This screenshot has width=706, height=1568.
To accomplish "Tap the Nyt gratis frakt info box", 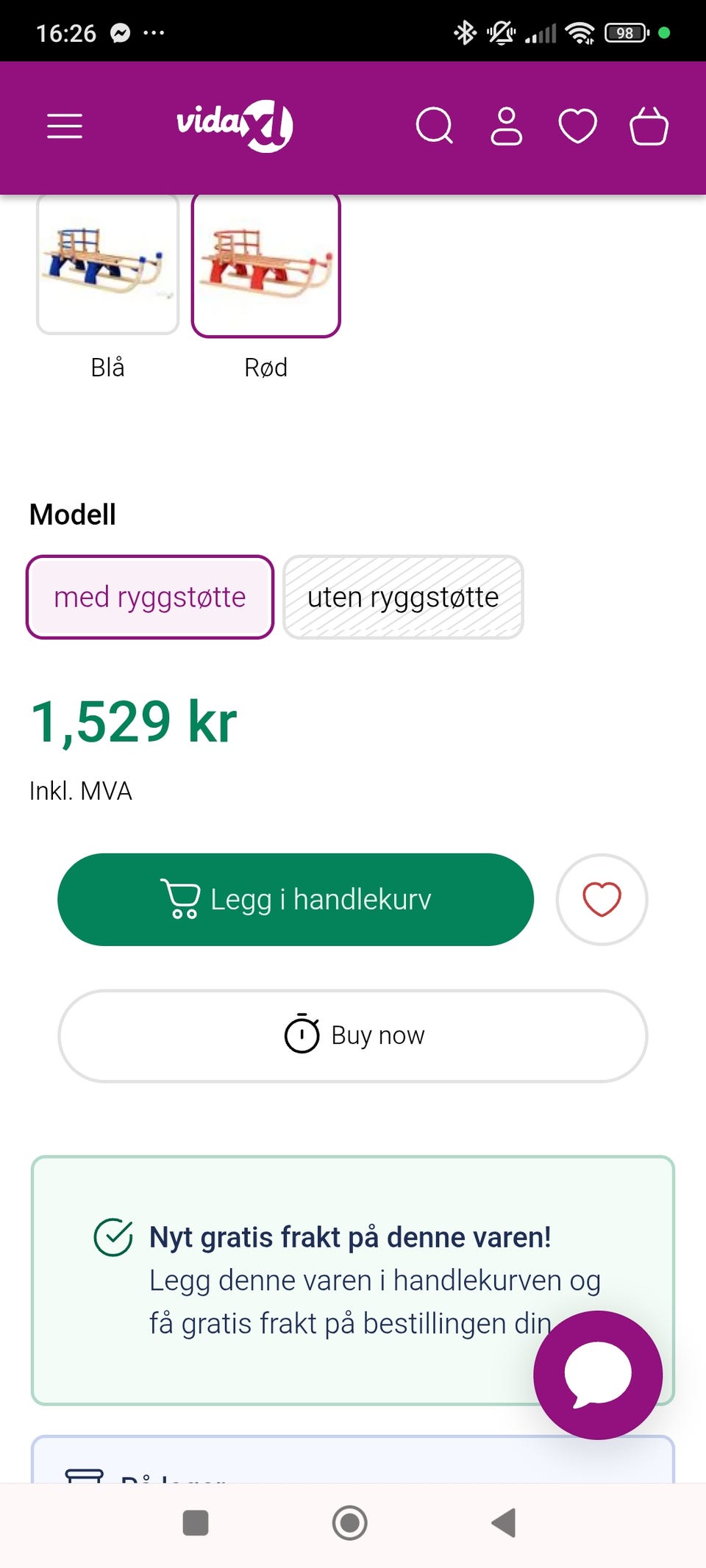I will pos(353,1281).
